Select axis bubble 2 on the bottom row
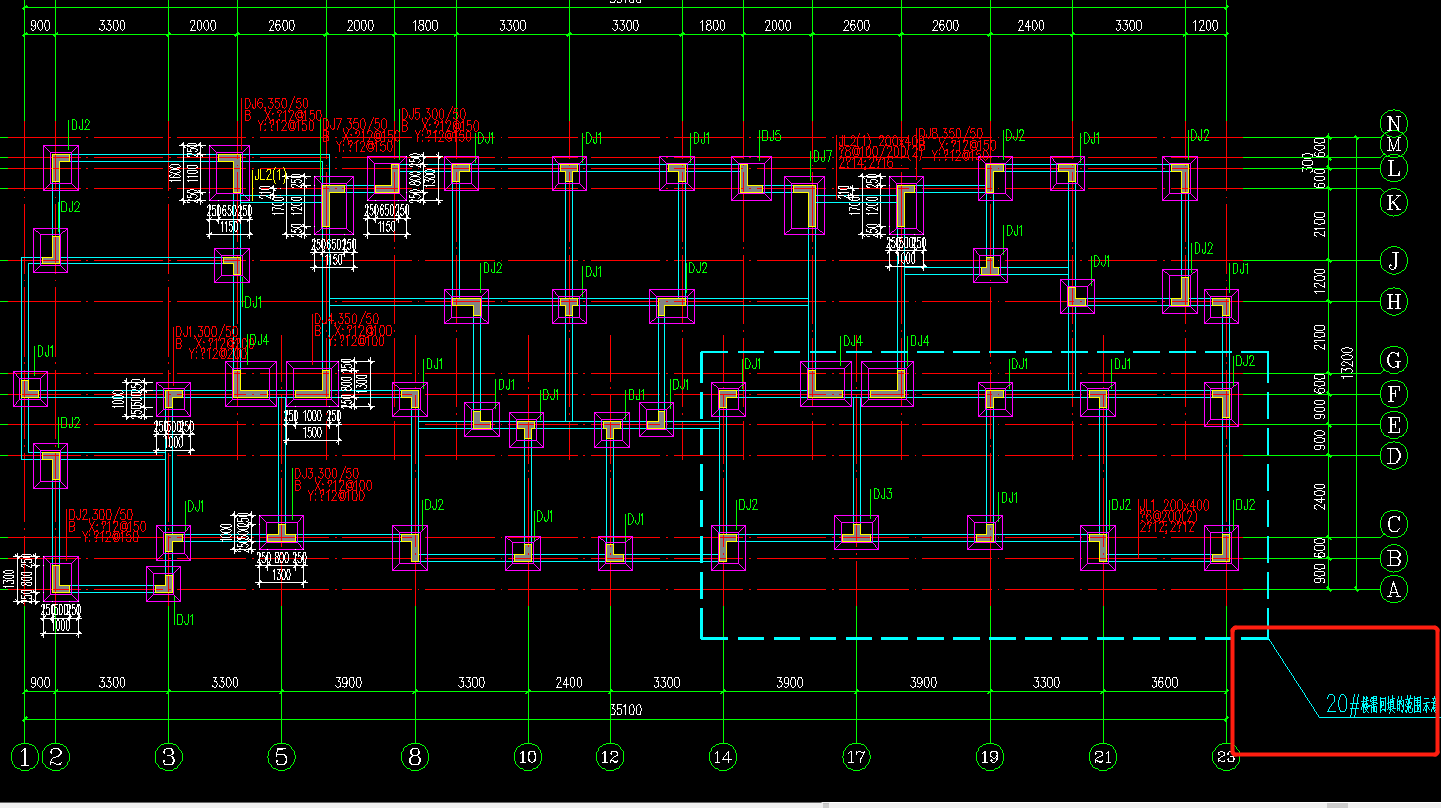The width and height of the screenshot is (1441, 808). (57, 757)
